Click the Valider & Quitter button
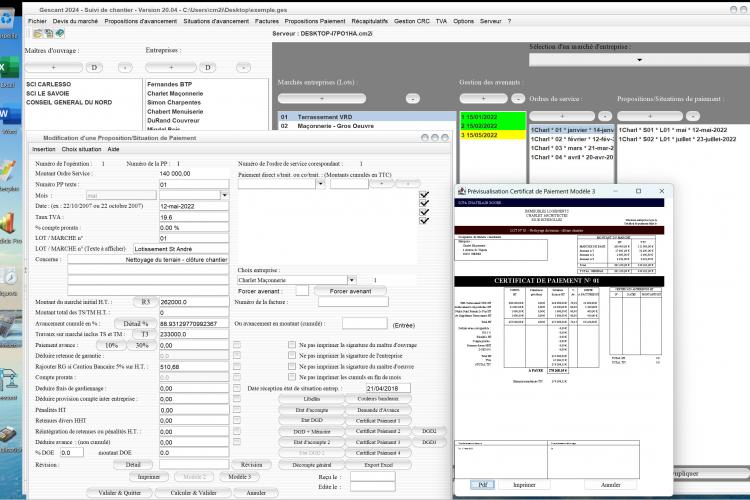 [x=120, y=492]
